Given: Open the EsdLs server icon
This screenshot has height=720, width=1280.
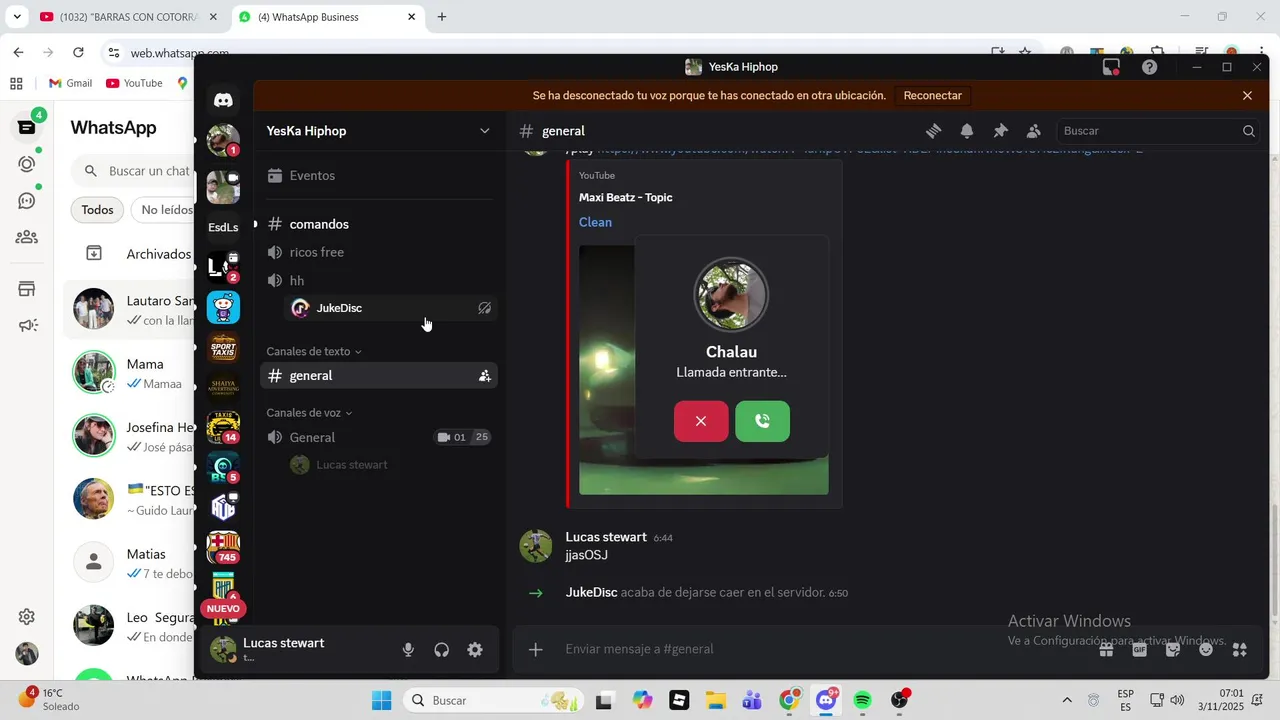Looking at the screenshot, I should pyautogui.click(x=223, y=227).
